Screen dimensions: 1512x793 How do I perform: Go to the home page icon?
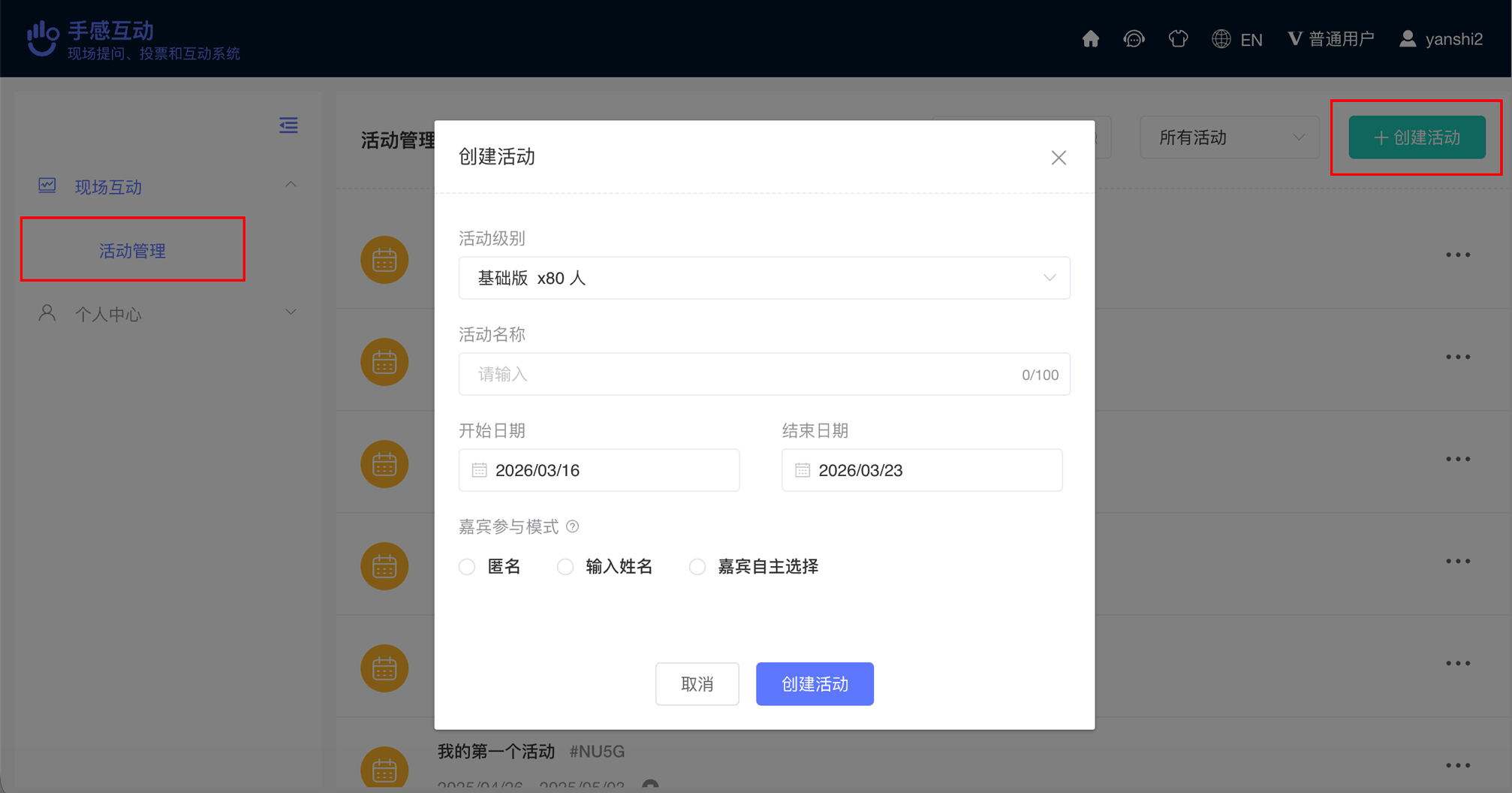[x=1090, y=39]
